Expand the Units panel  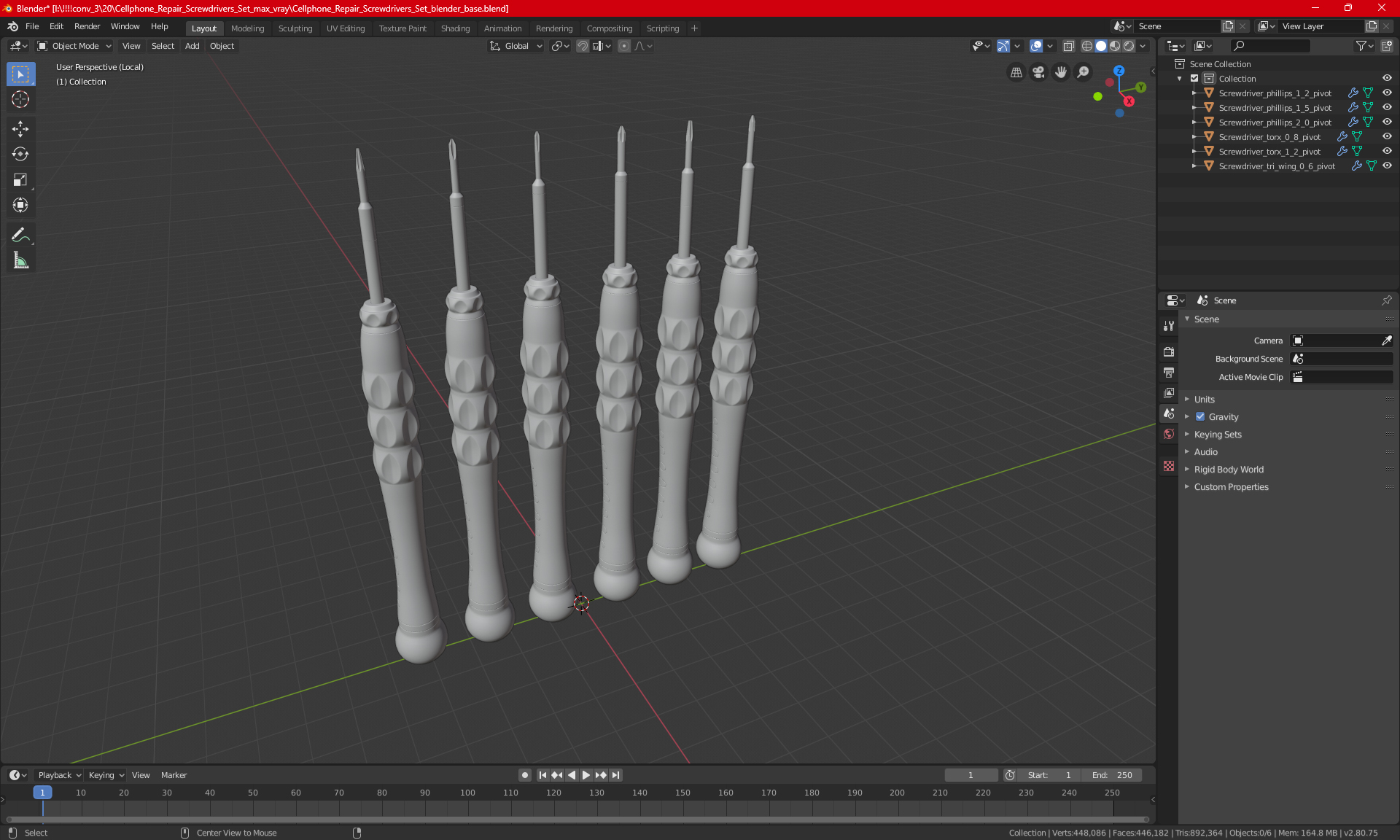[1204, 400]
